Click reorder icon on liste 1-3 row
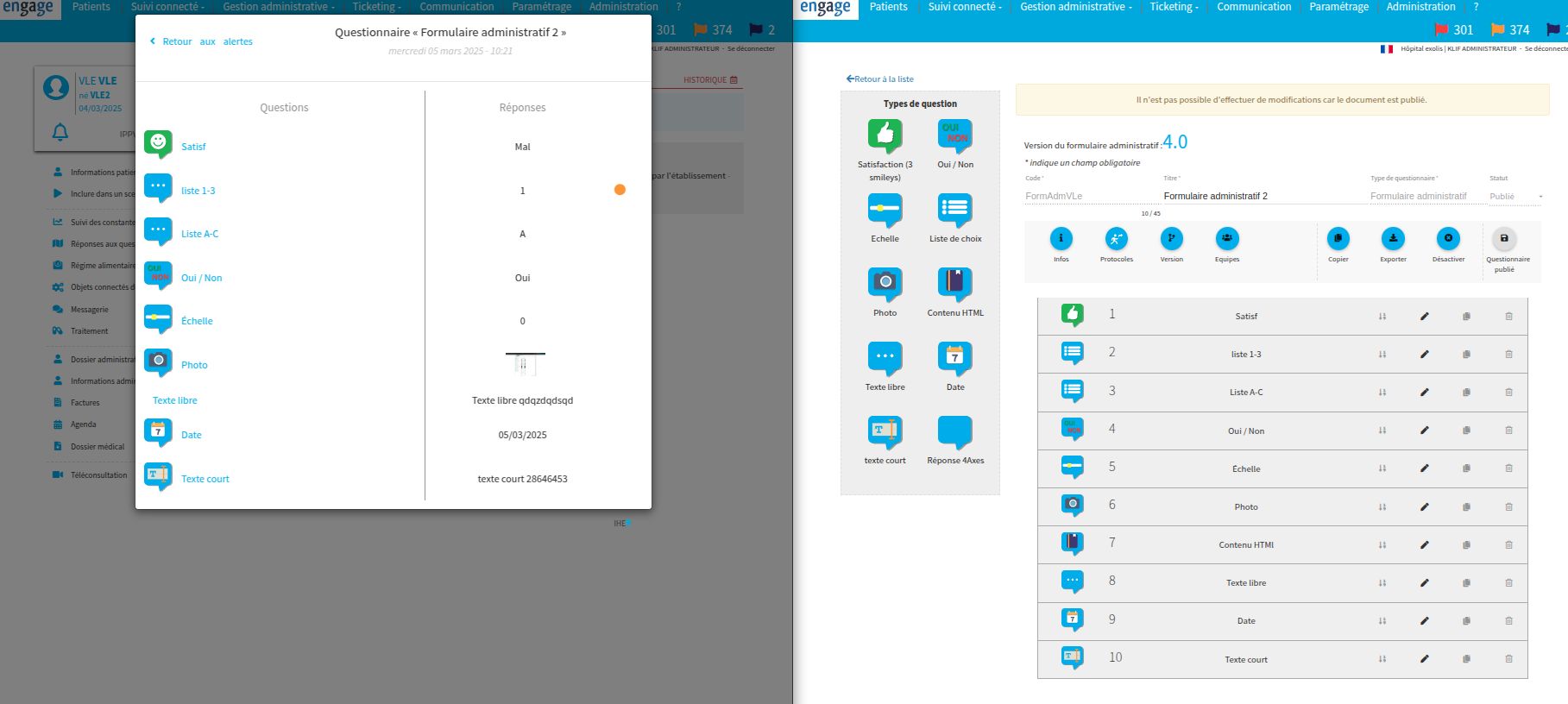1568x704 pixels. pos(1382,355)
